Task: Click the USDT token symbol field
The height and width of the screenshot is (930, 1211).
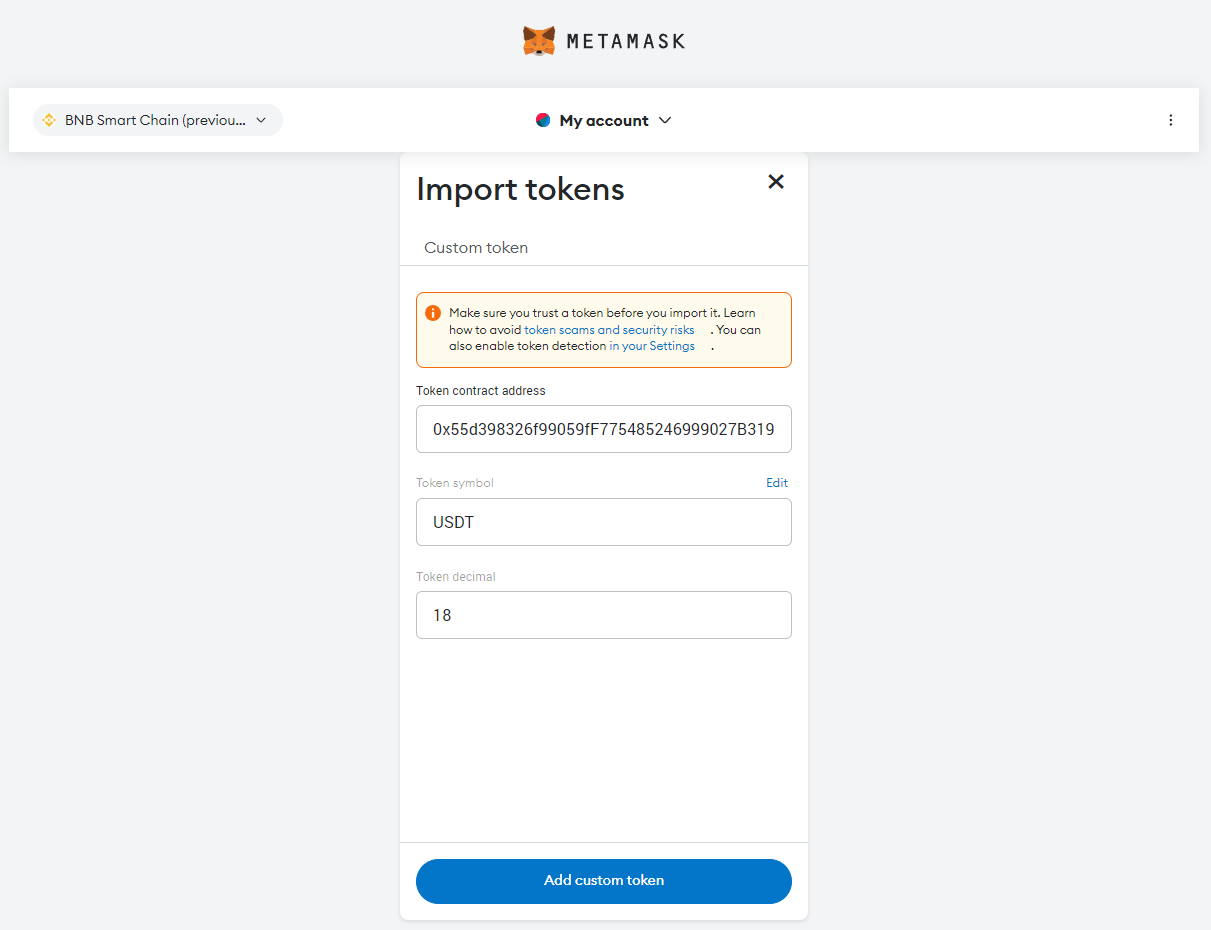Action: [x=604, y=522]
